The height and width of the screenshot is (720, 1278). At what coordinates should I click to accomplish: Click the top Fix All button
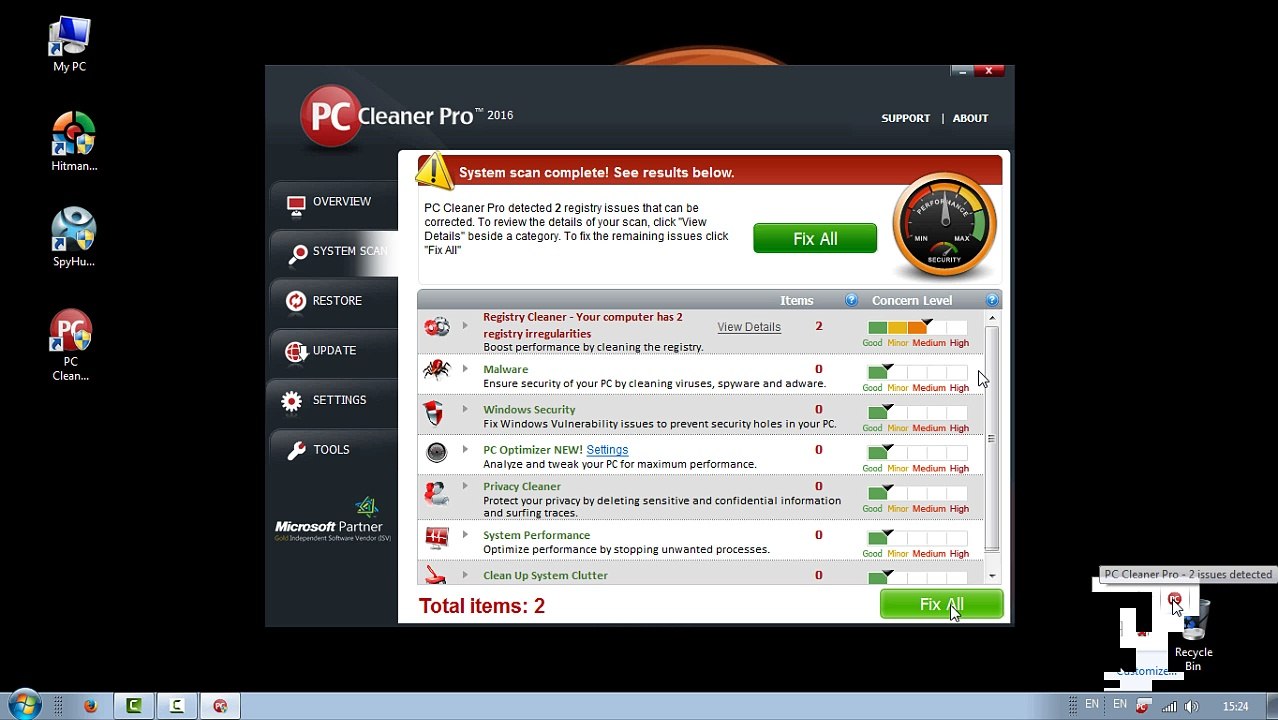point(815,239)
